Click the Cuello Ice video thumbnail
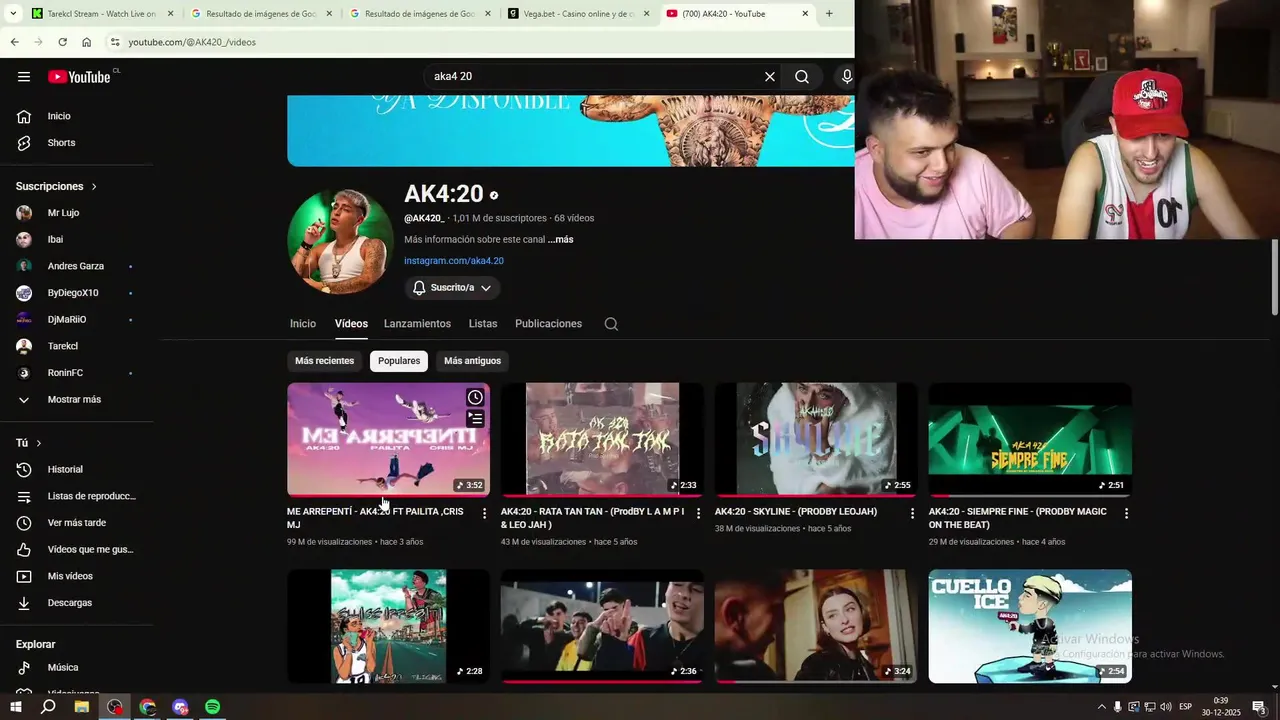 pos(1030,627)
